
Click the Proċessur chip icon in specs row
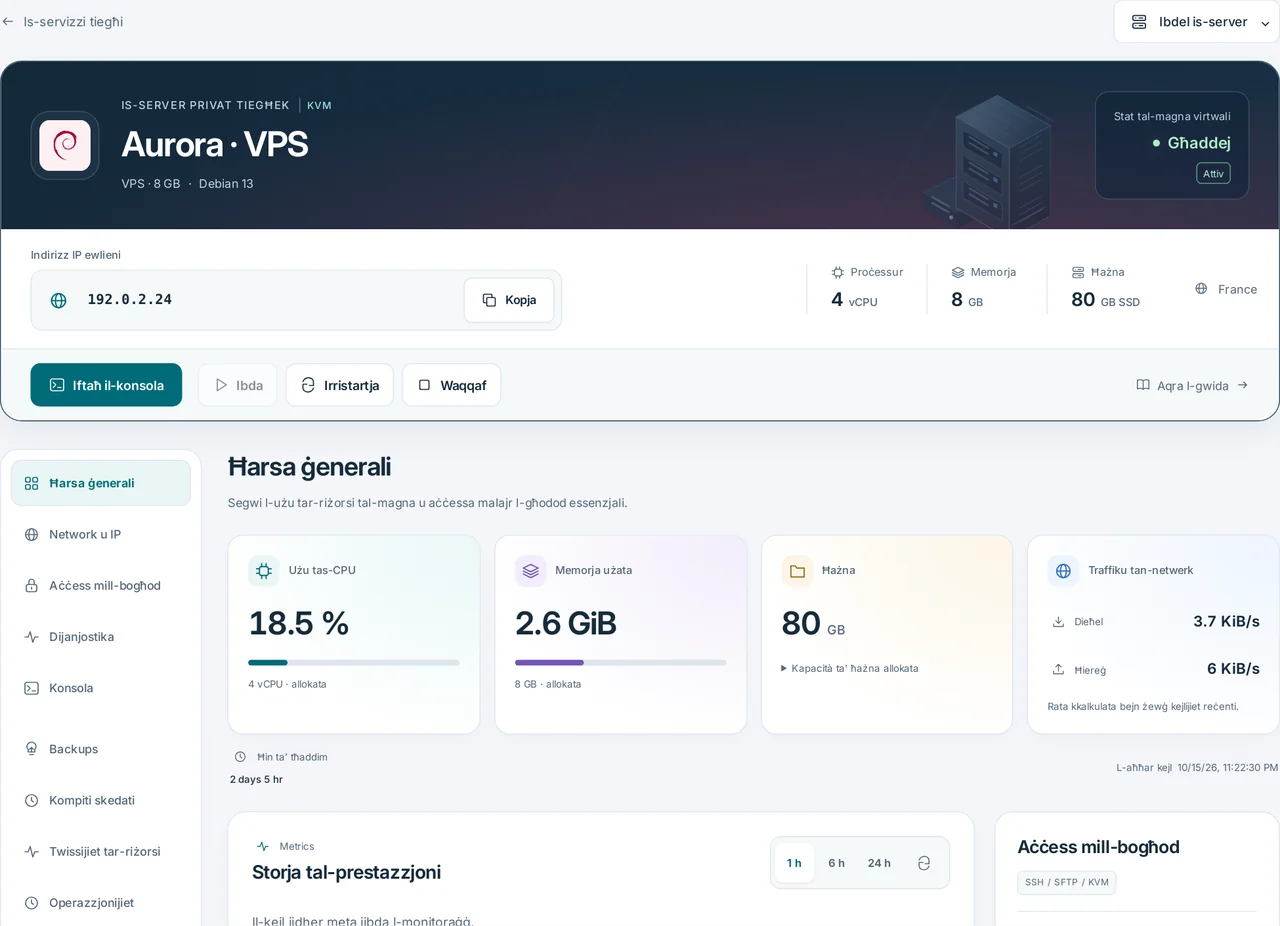click(x=838, y=272)
